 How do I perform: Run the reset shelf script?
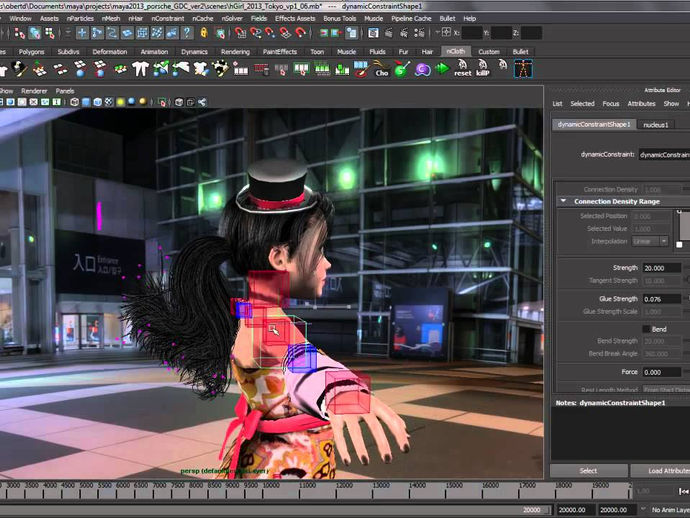click(462, 69)
